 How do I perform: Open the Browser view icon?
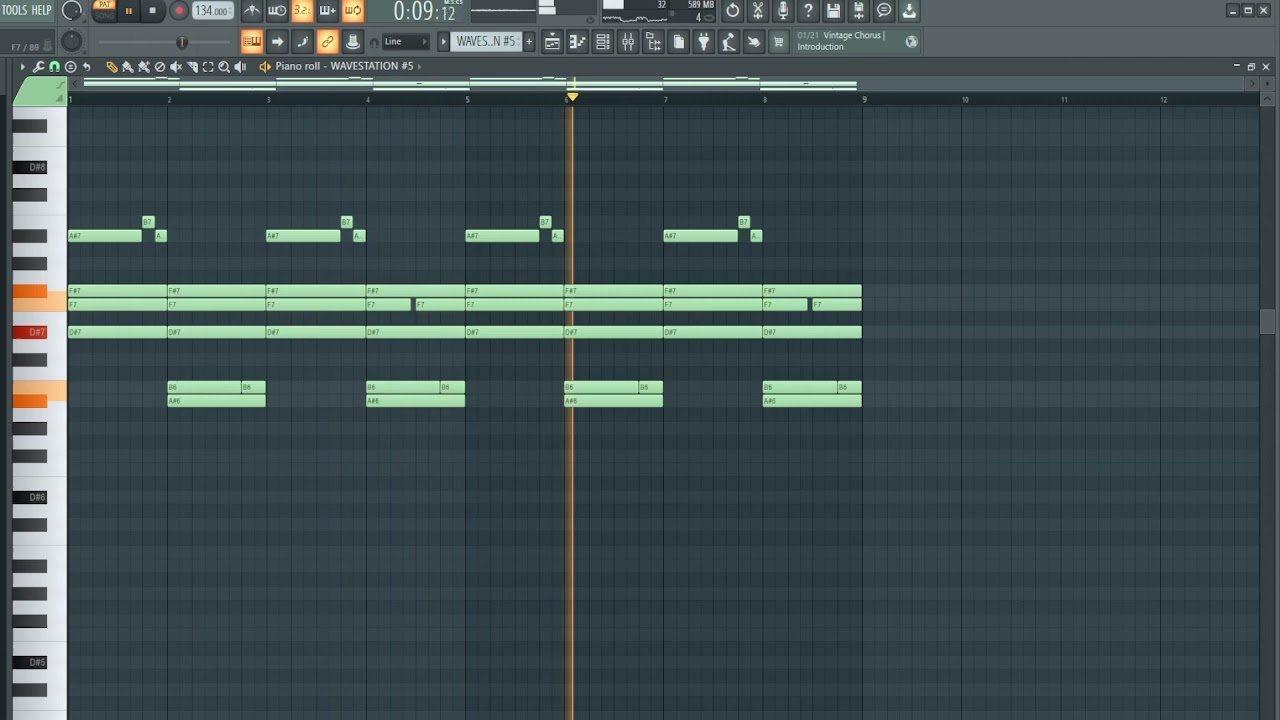[653, 42]
